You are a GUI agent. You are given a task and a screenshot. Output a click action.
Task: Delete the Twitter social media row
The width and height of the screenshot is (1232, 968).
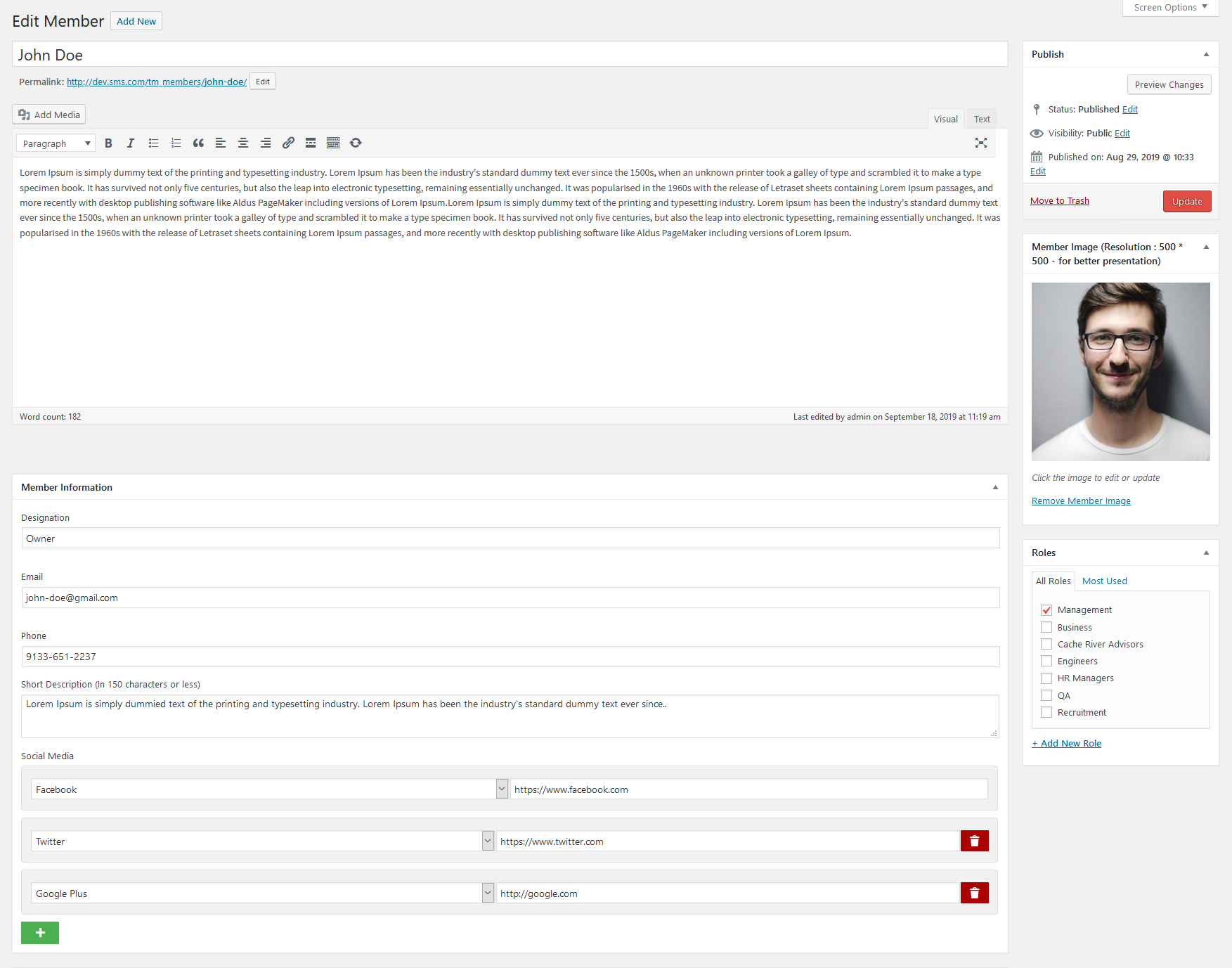975,841
